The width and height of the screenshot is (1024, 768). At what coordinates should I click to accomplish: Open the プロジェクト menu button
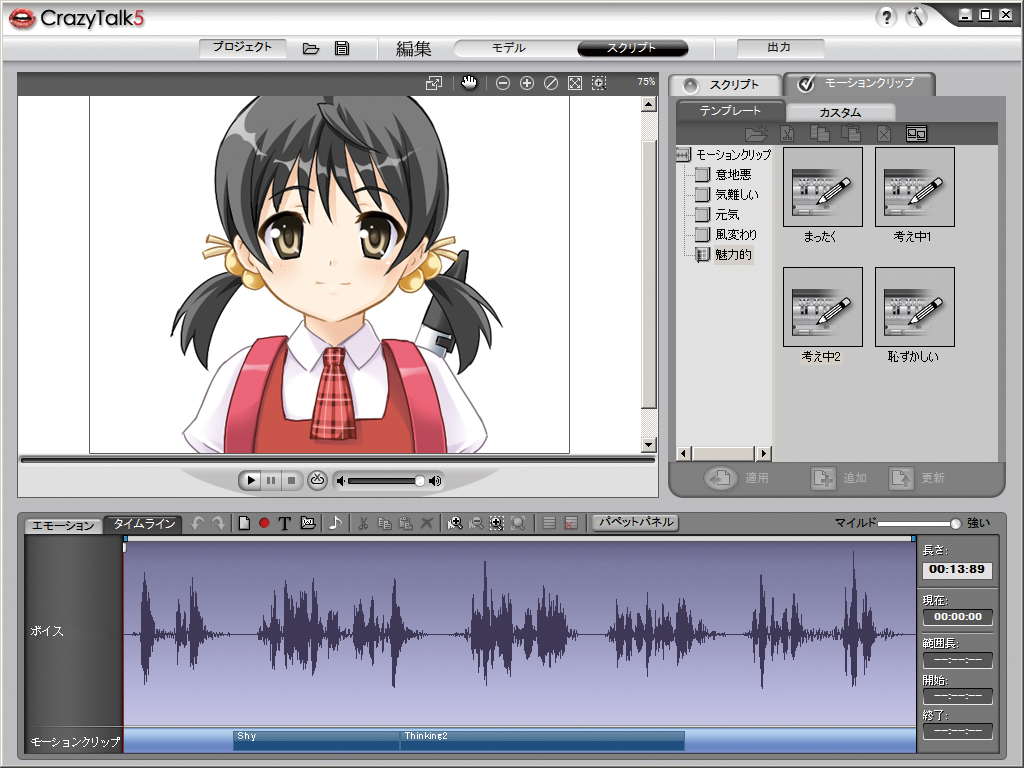(x=242, y=47)
